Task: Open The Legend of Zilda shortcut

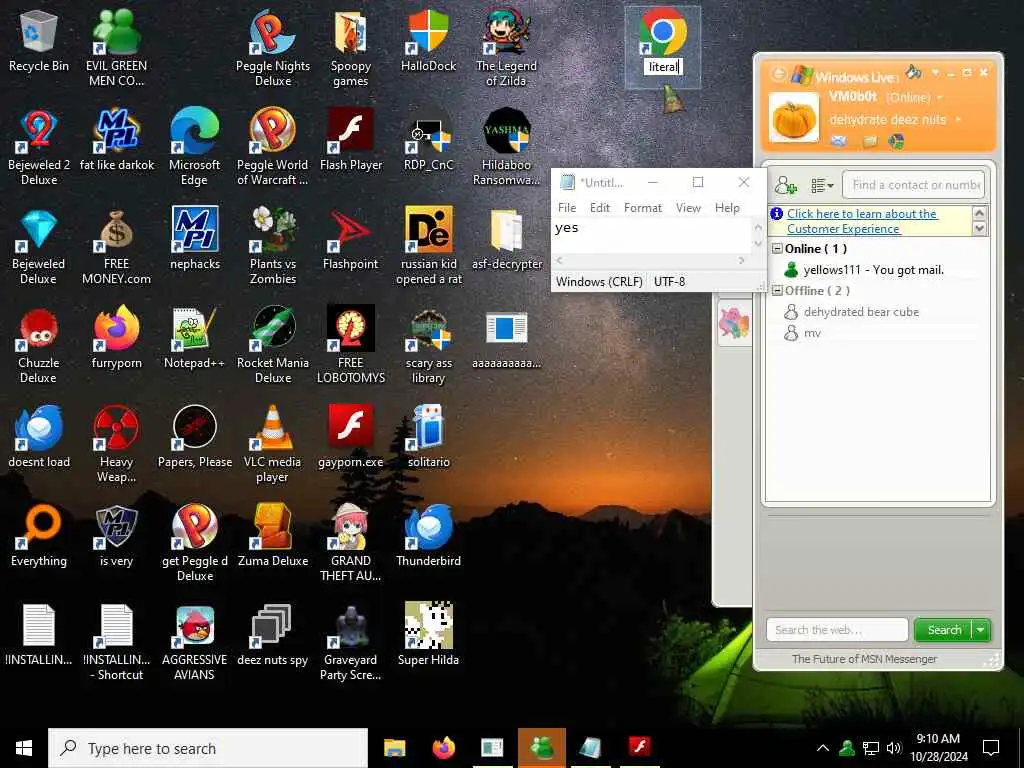Action: pyautogui.click(x=506, y=48)
